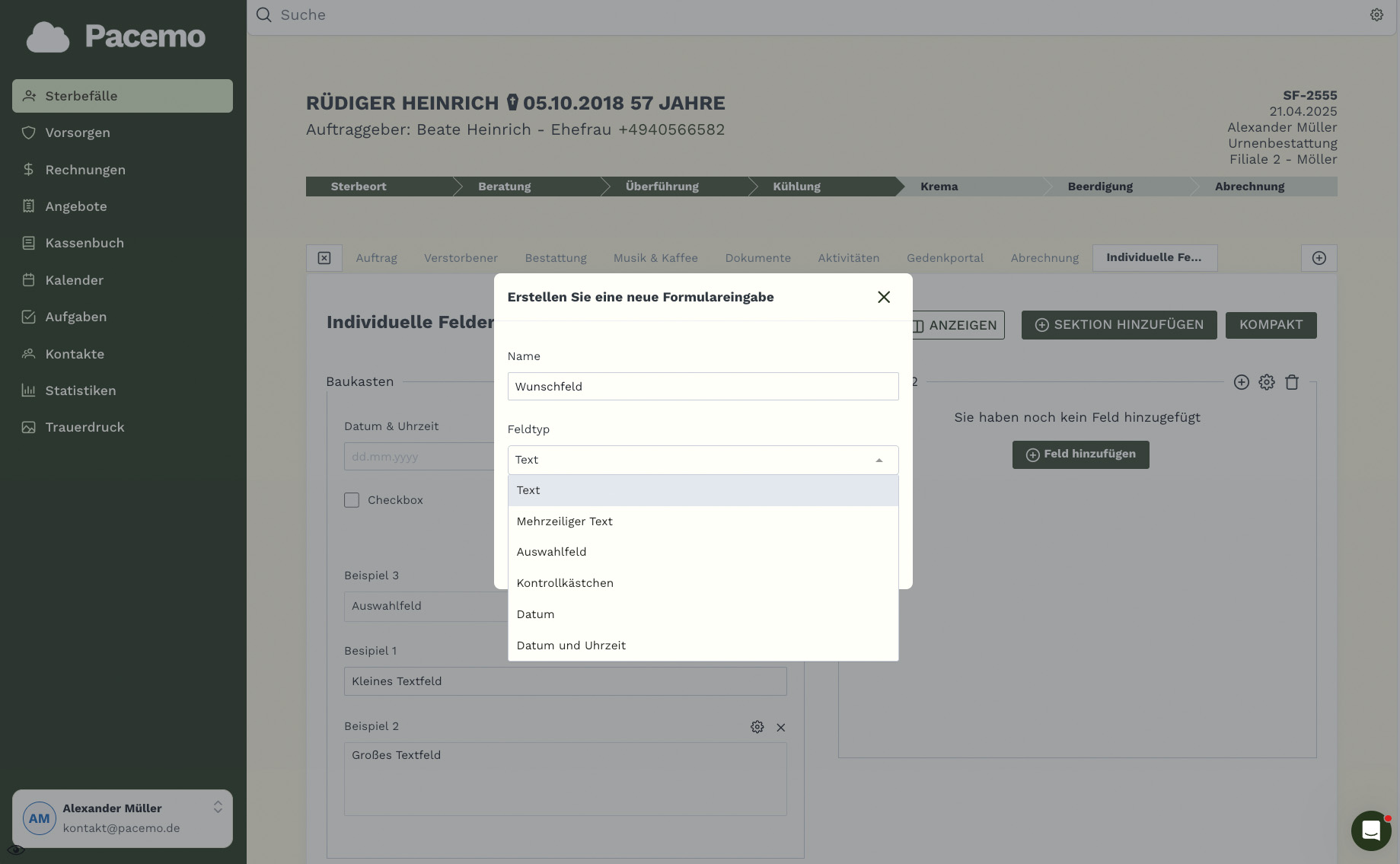Expand the Alexander Müller account switcher
This screenshot has width=1400, height=864.
pos(218,807)
